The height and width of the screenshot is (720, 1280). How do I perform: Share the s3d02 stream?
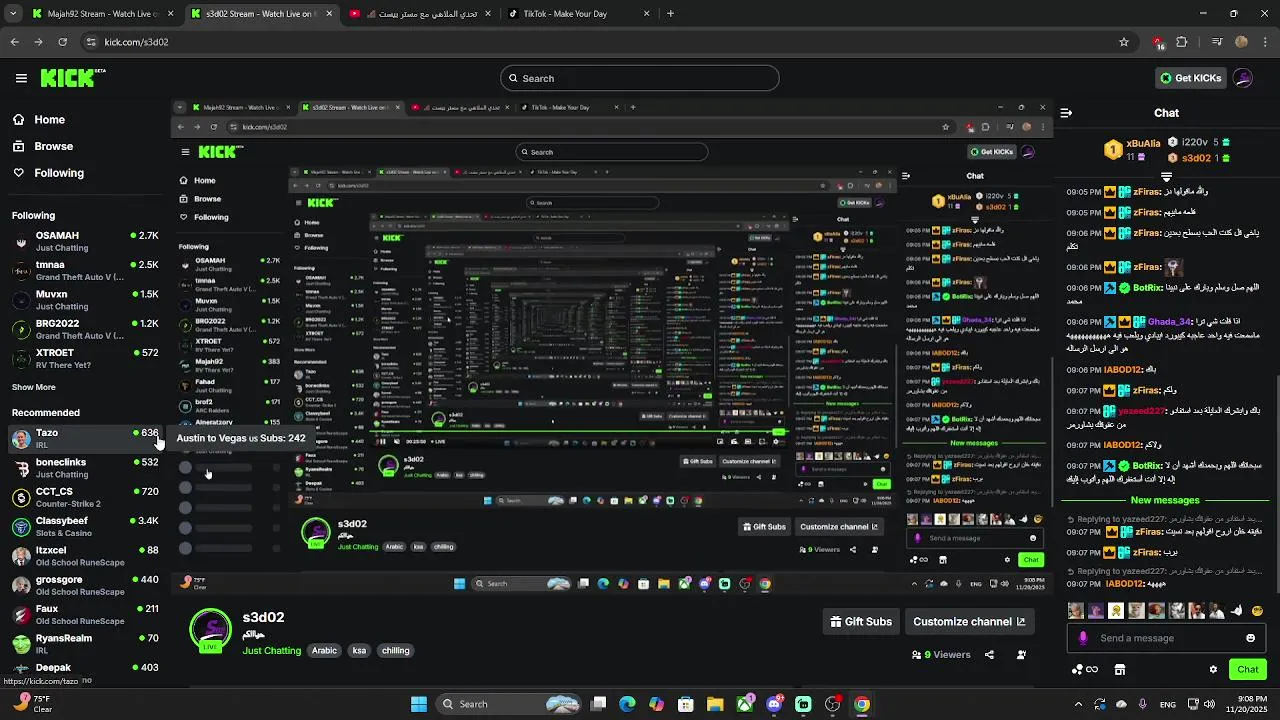pos(989,655)
